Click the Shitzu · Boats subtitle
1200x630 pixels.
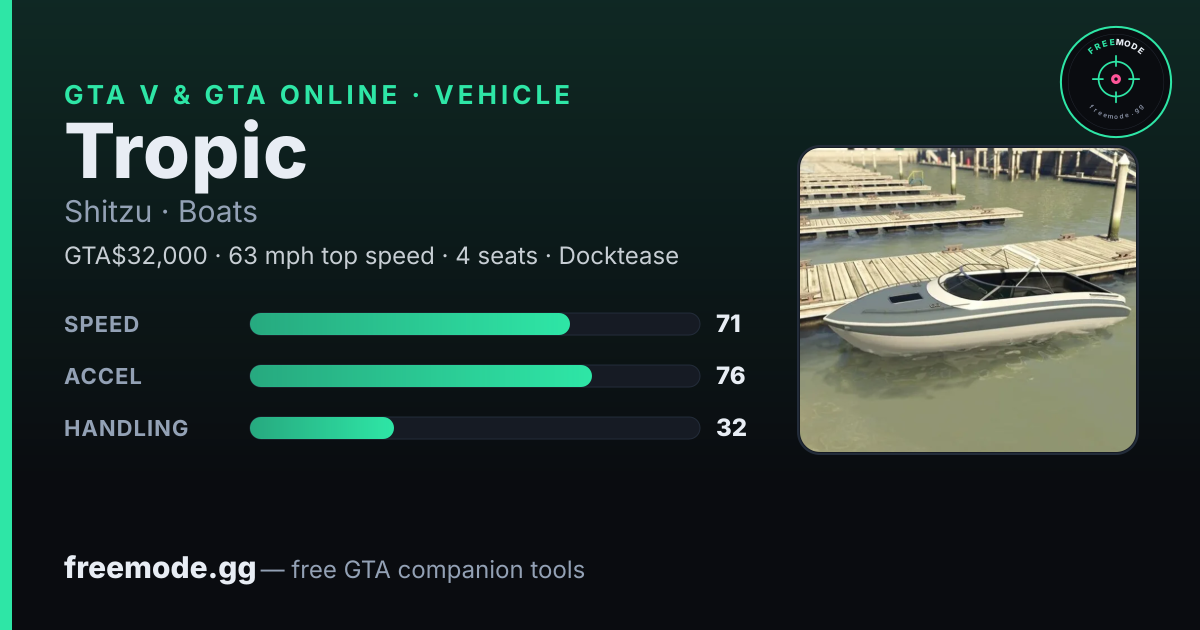161,212
